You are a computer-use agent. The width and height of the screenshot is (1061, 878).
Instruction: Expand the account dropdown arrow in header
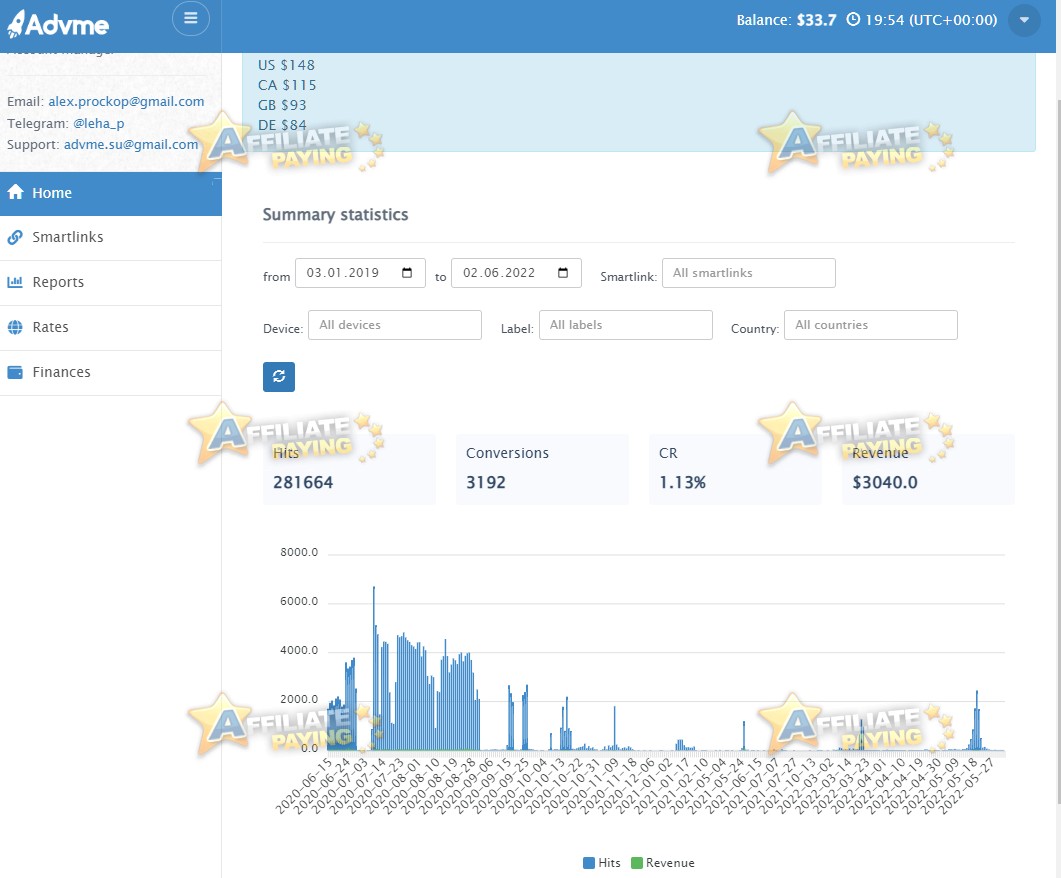1024,20
